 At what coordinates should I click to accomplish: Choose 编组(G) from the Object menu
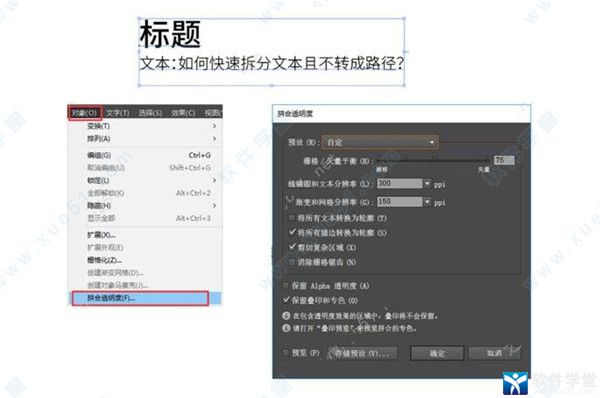(145, 155)
